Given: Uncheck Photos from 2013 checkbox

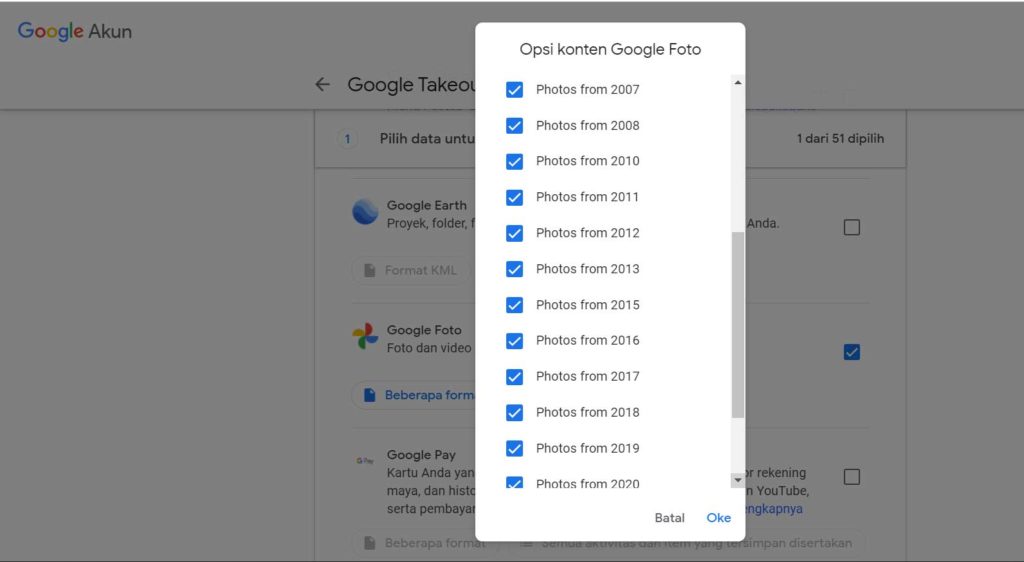Looking at the screenshot, I should click(515, 269).
